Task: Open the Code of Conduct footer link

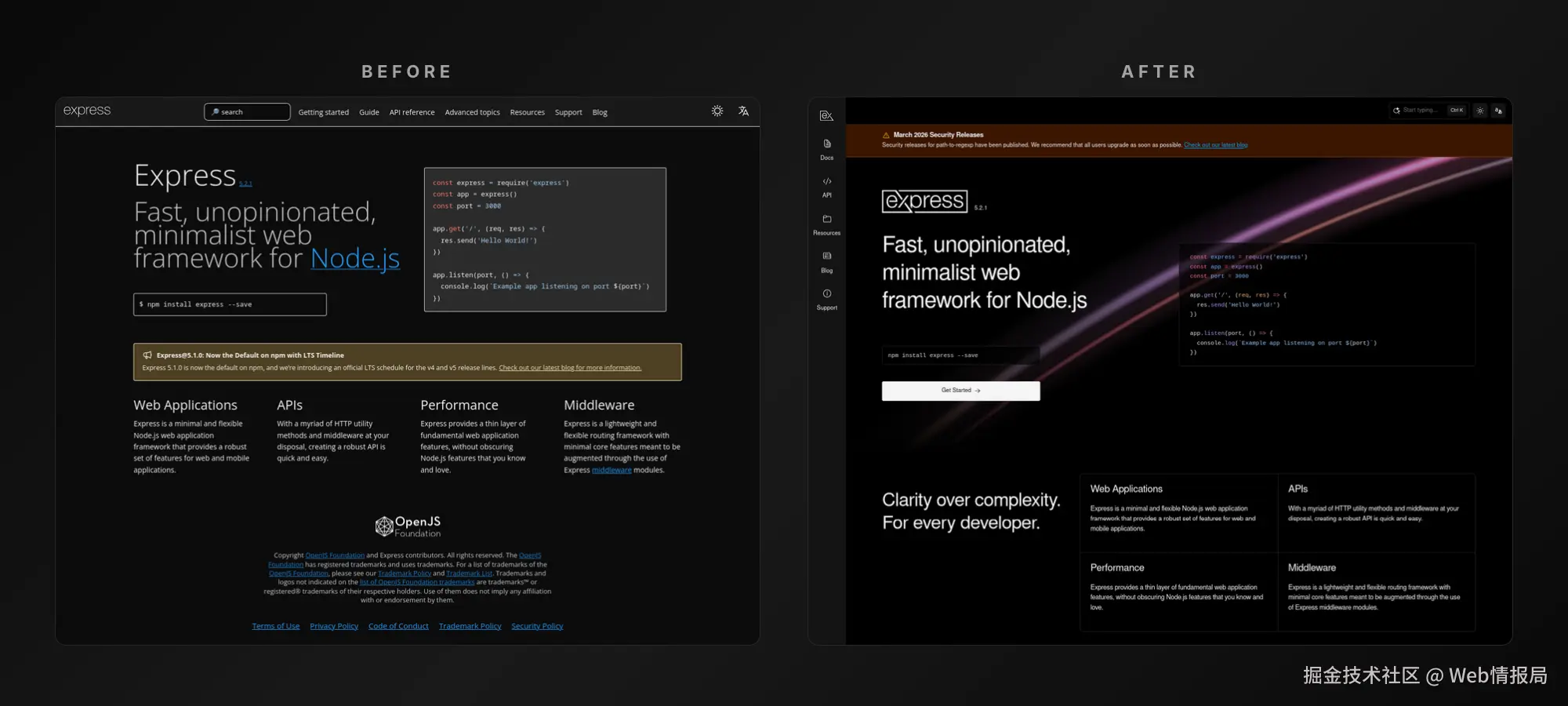Action: click(x=398, y=626)
